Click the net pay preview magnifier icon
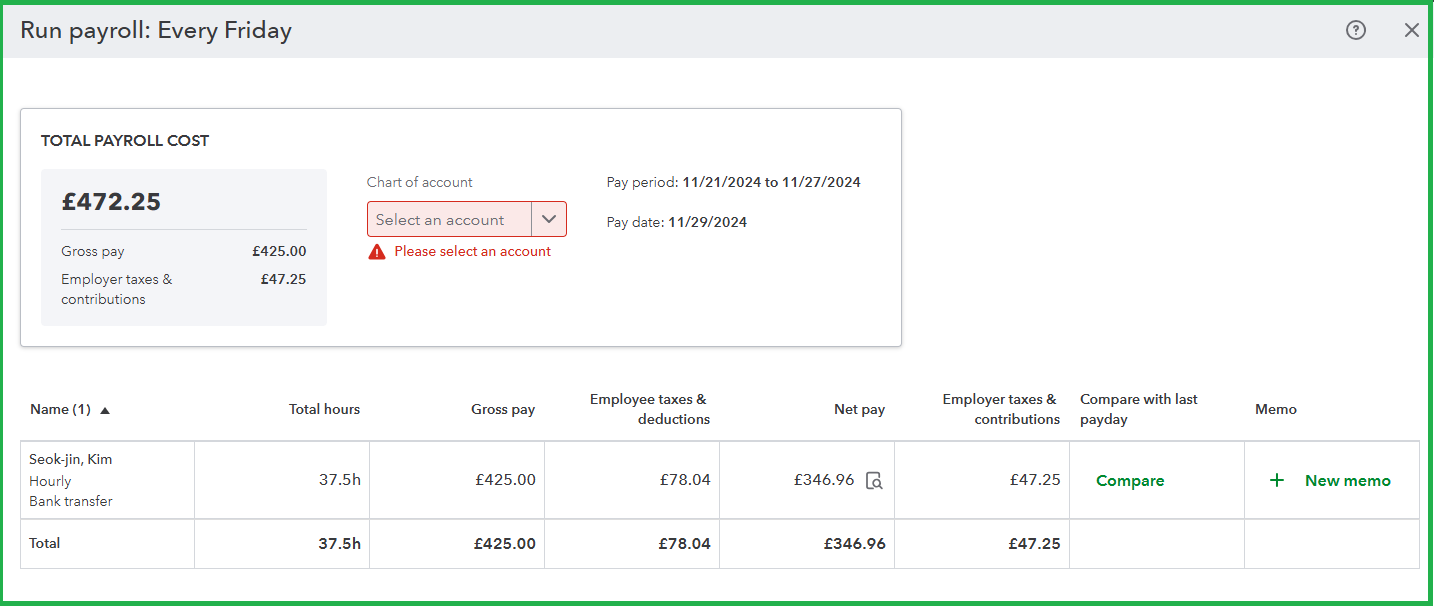 [874, 481]
